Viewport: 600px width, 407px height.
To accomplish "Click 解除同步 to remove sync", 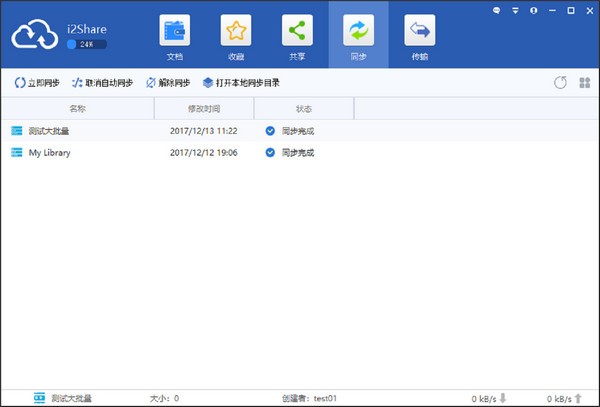I will (169, 83).
